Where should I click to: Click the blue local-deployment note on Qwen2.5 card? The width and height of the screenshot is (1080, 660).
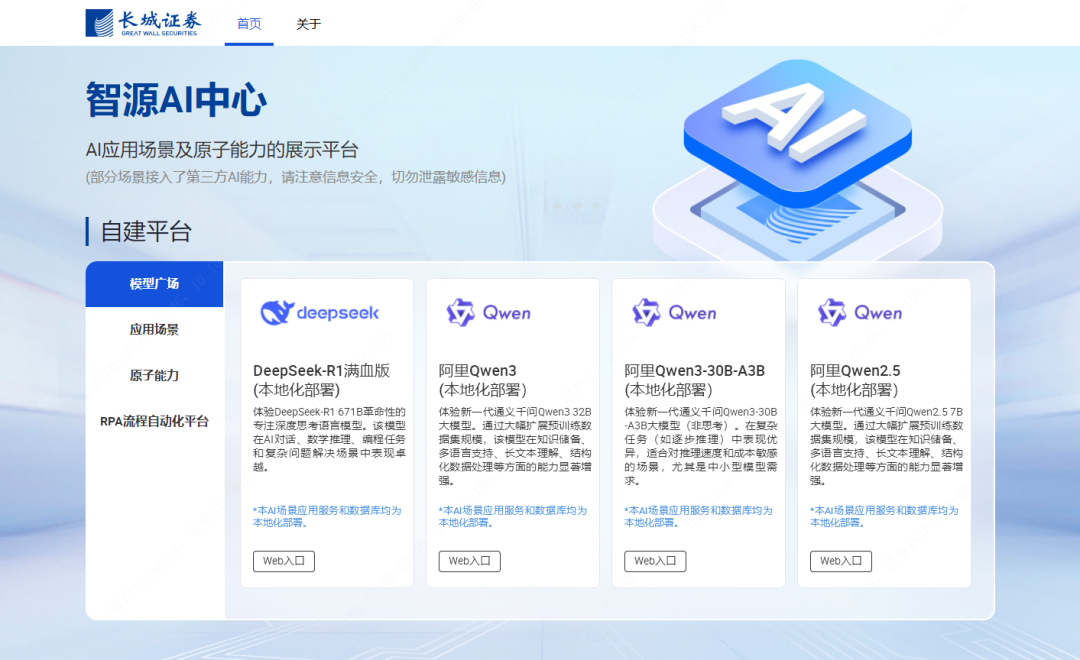[x=884, y=517]
